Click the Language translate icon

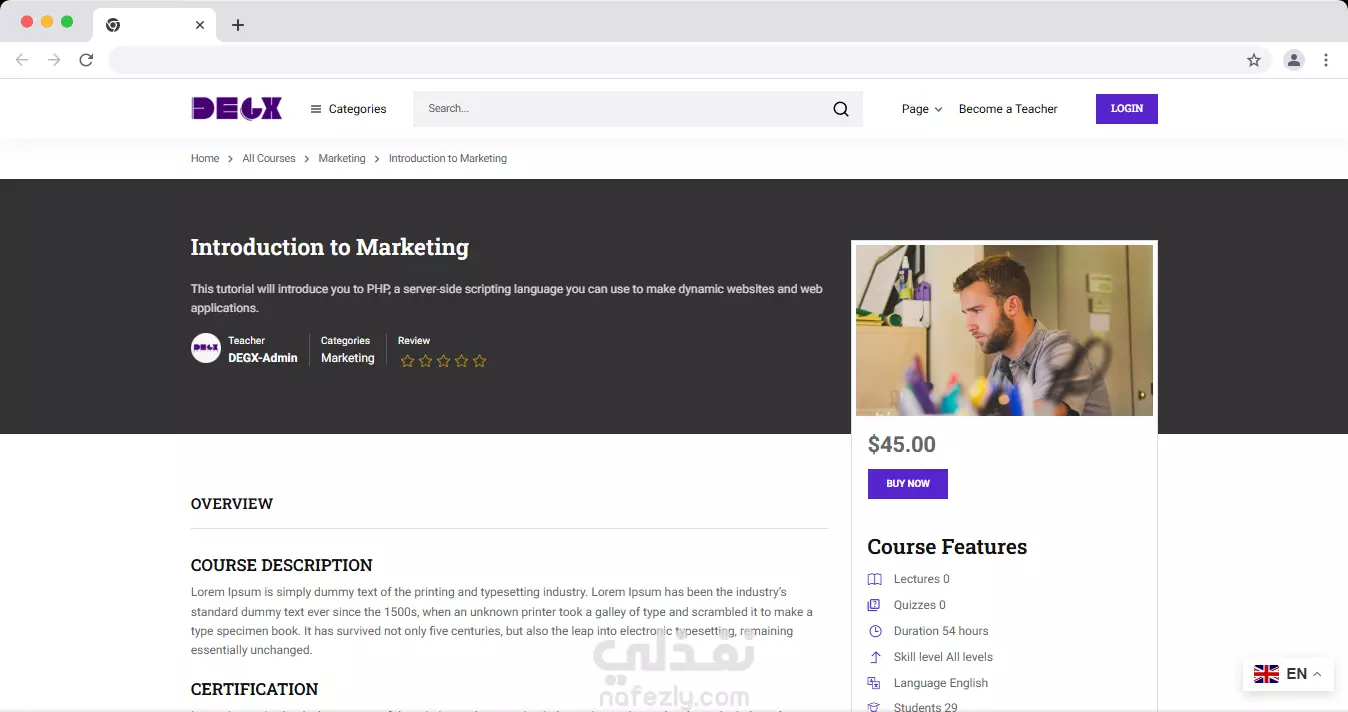[x=875, y=683]
